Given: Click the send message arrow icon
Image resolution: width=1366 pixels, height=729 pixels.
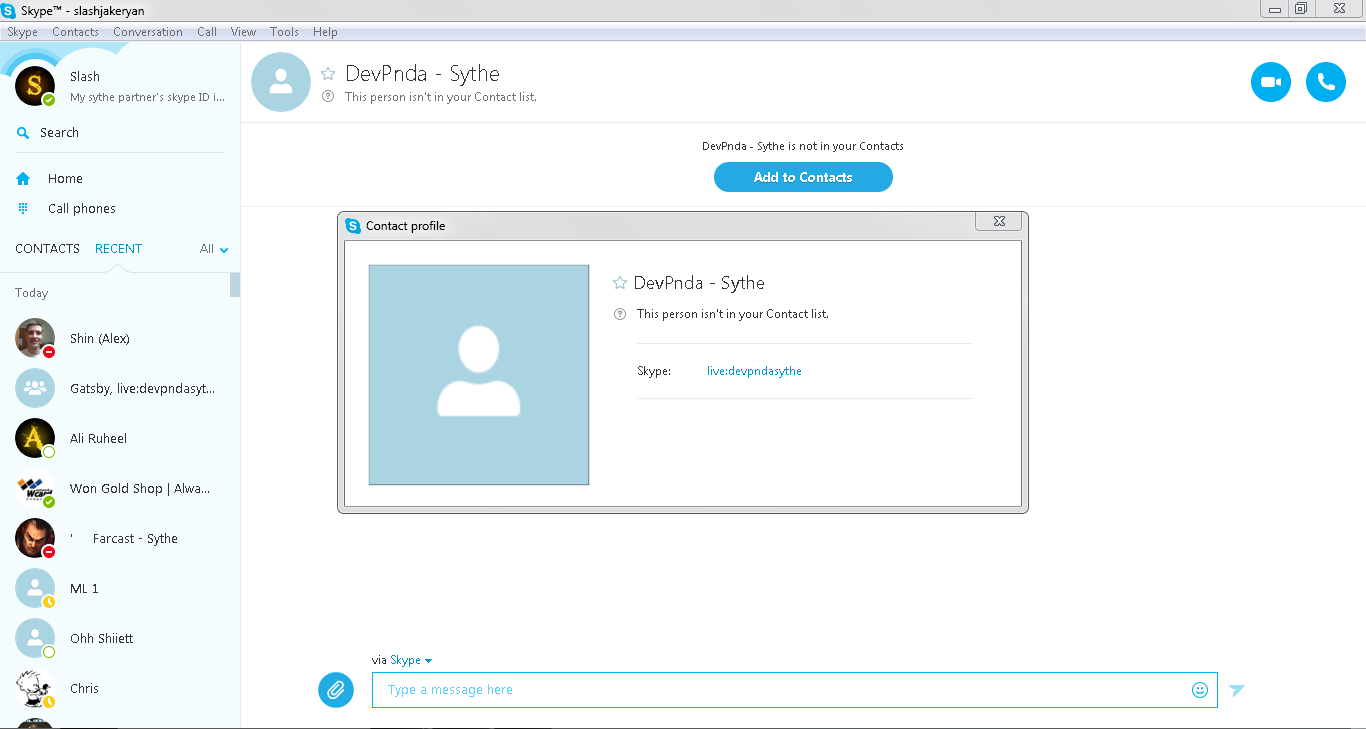Looking at the screenshot, I should coord(1237,690).
